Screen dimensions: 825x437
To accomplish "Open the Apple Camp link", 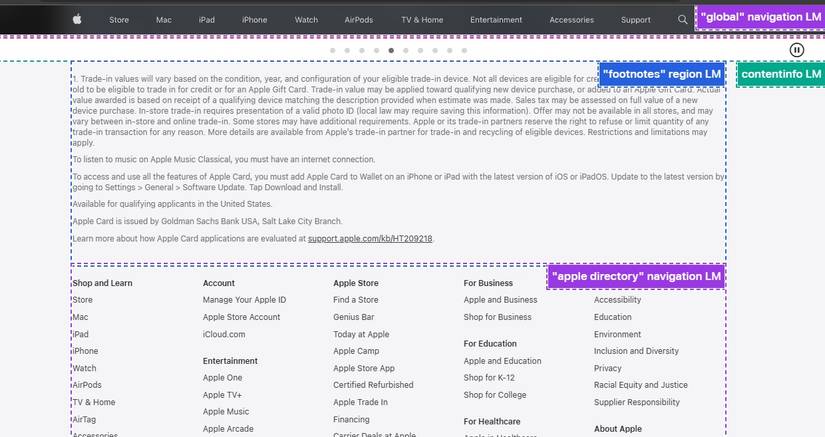I will [x=356, y=351].
